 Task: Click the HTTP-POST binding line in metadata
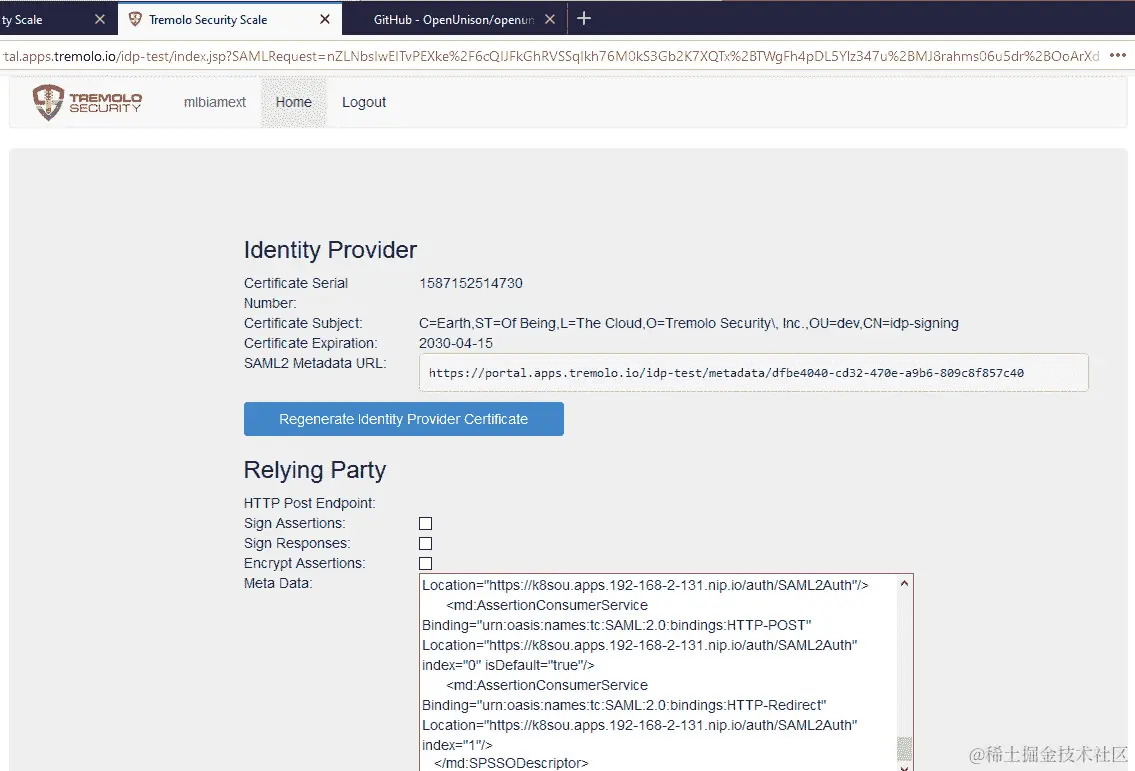point(617,625)
